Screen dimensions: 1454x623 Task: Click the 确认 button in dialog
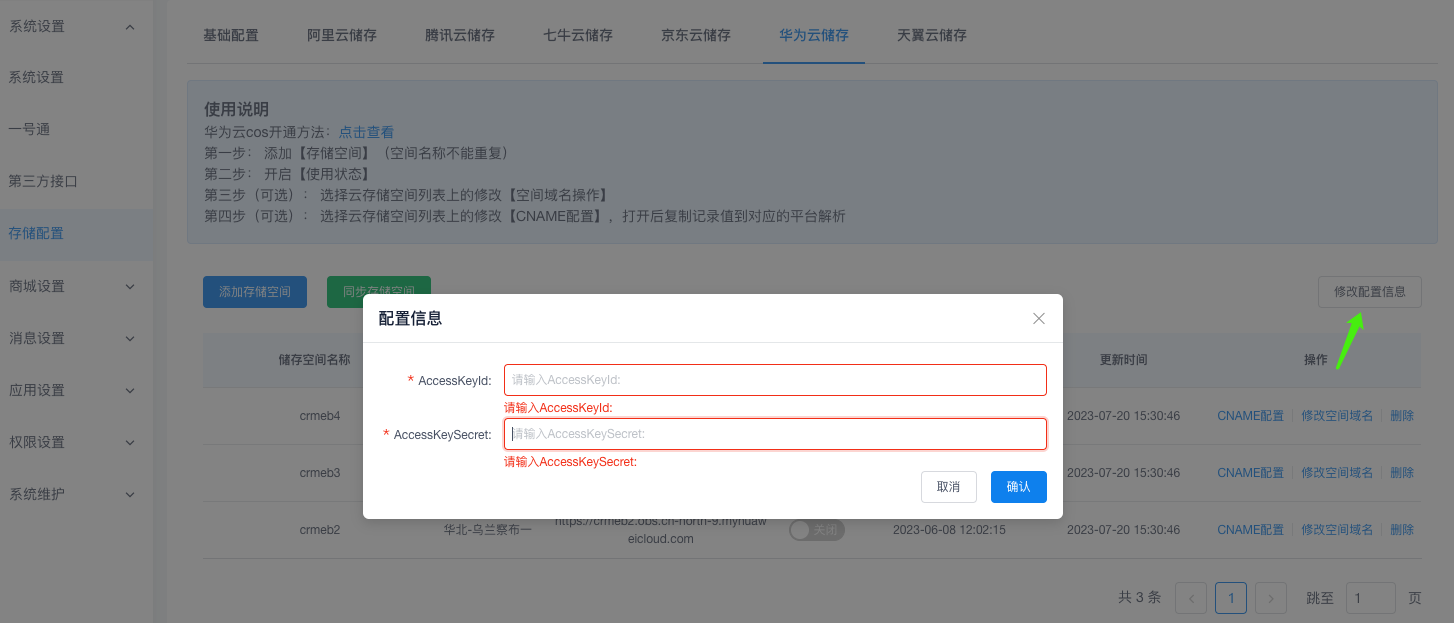tap(1018, 487)
